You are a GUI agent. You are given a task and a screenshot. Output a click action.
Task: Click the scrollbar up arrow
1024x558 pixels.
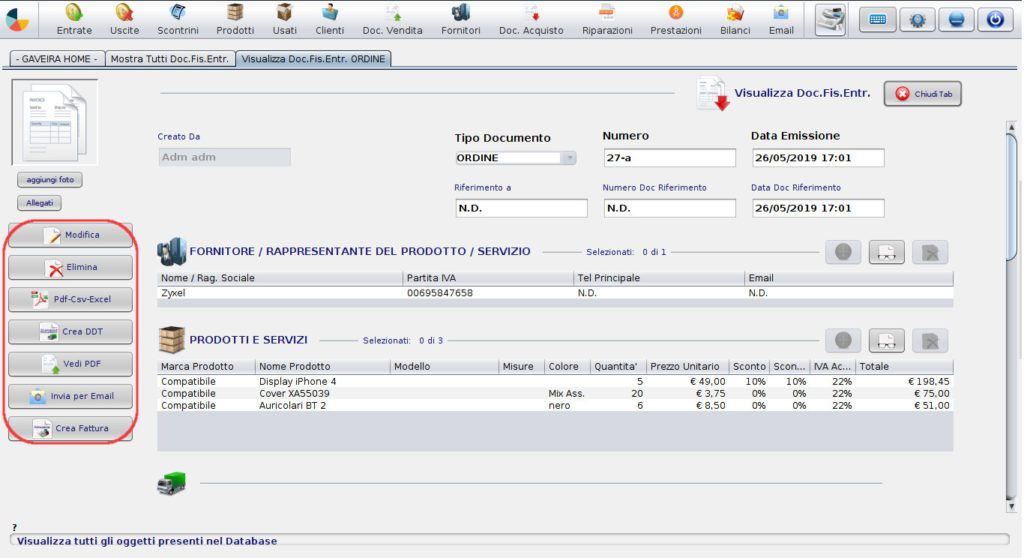[1011, 127]
